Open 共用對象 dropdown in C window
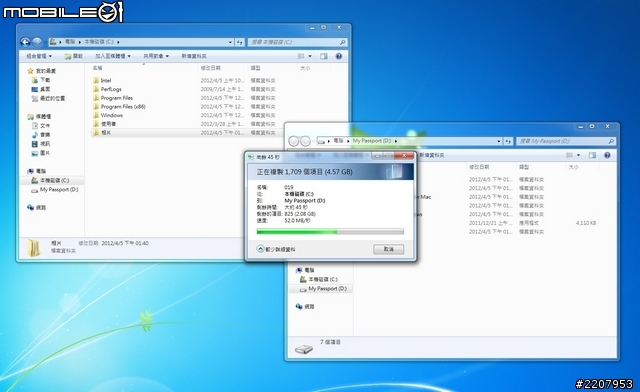640x392 pixels. (x=156, y=56)
